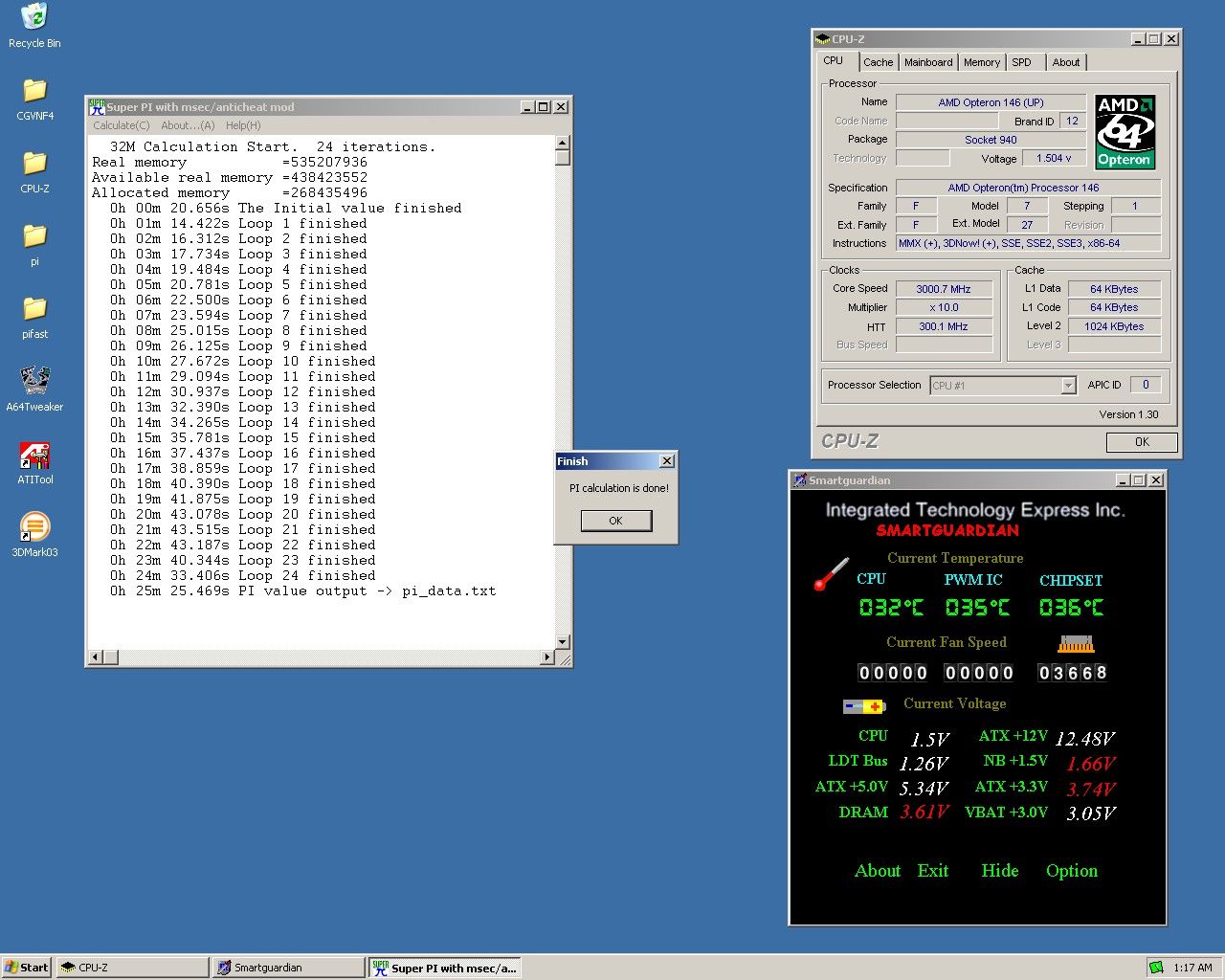Click the 1:17 AM taskbar clock
This screenshot has width=1225, height=980.
1192,968
